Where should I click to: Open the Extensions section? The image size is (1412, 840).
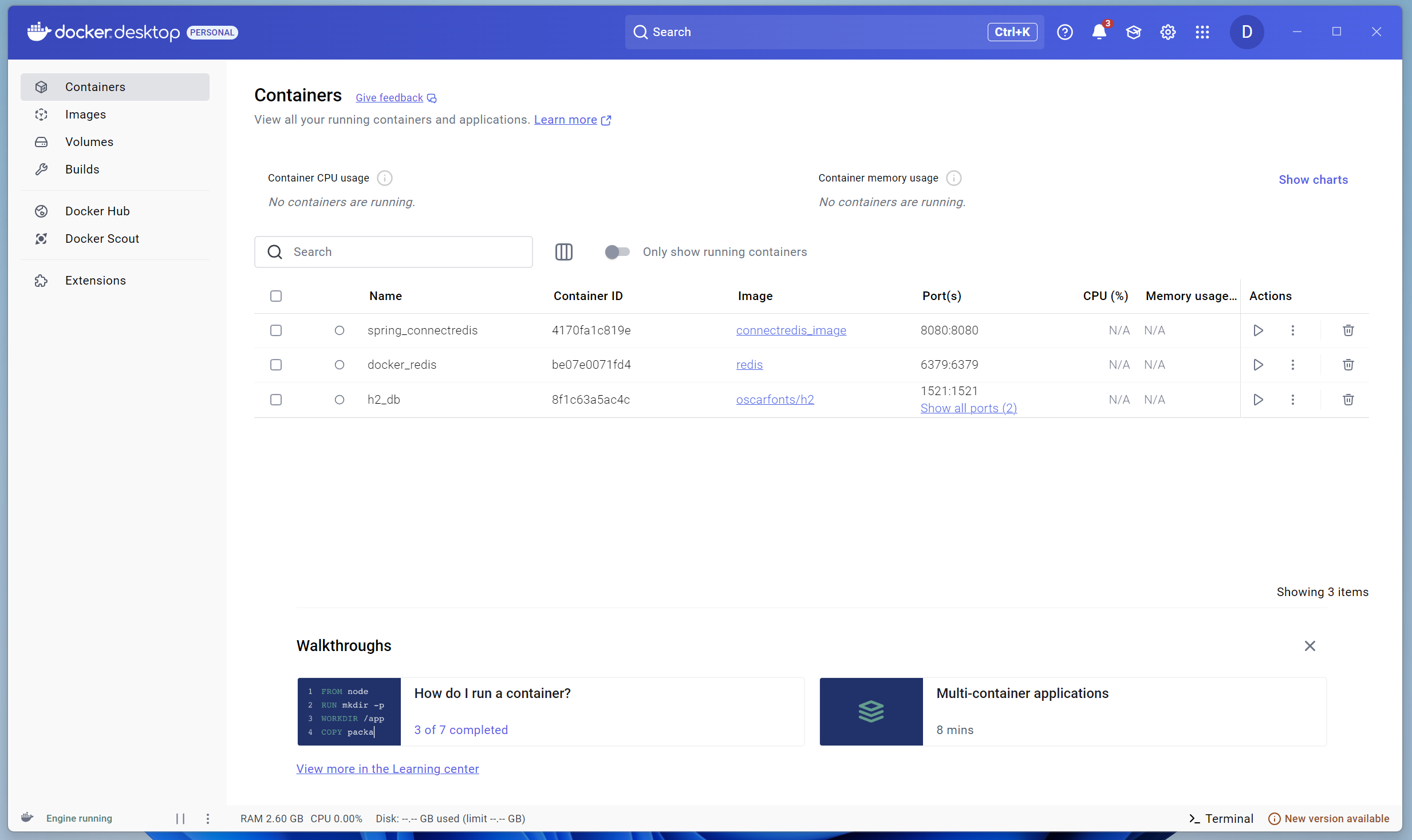click(x=115, y=281)
